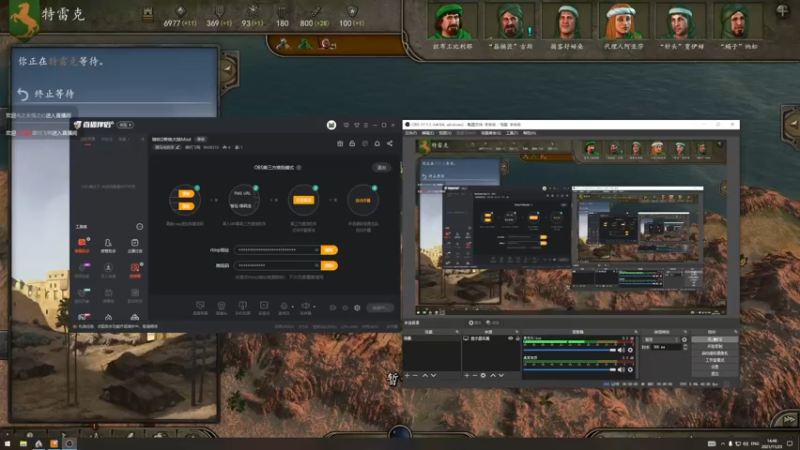
Task: Move source down in OBS Sources dock
Action: point(501,376)
